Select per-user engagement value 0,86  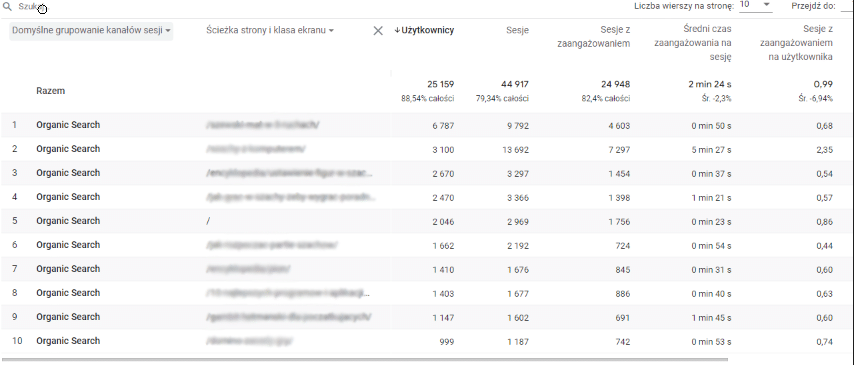click(825, 222)
